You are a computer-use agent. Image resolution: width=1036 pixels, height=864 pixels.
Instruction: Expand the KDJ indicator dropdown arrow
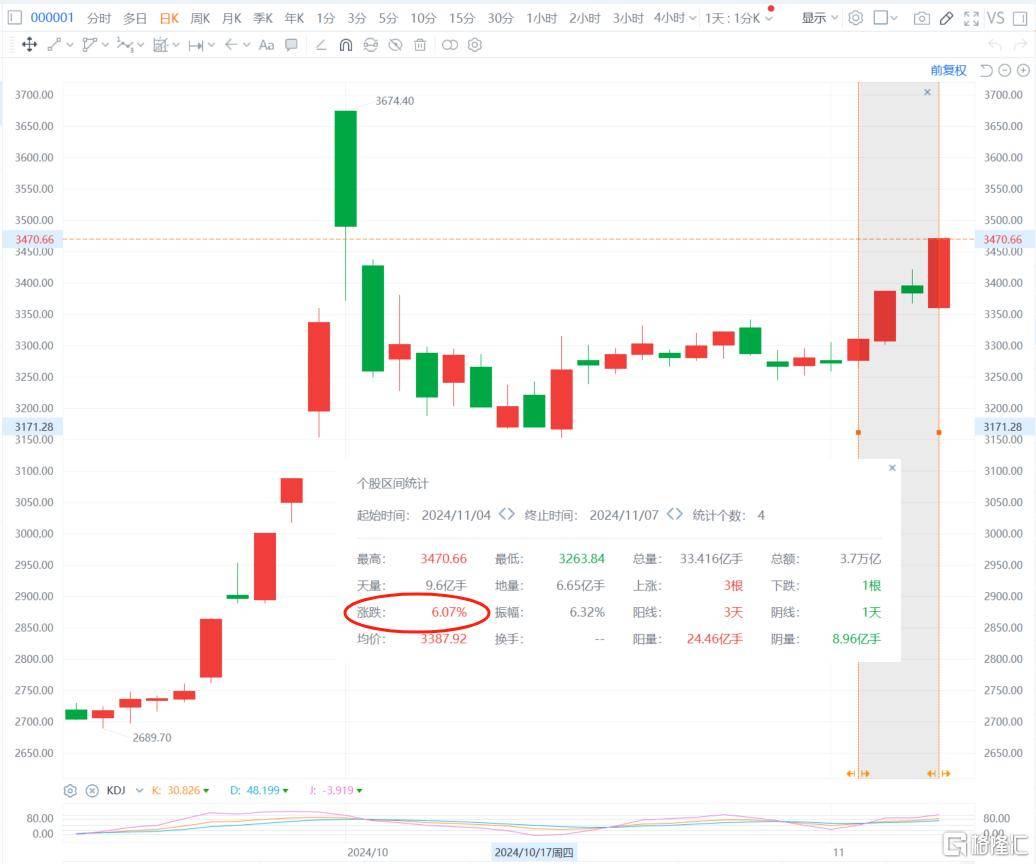click(x=139, y=790)
